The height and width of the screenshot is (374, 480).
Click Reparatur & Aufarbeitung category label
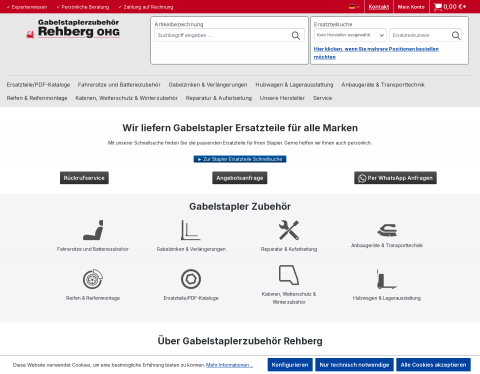(x=289, y=249)
